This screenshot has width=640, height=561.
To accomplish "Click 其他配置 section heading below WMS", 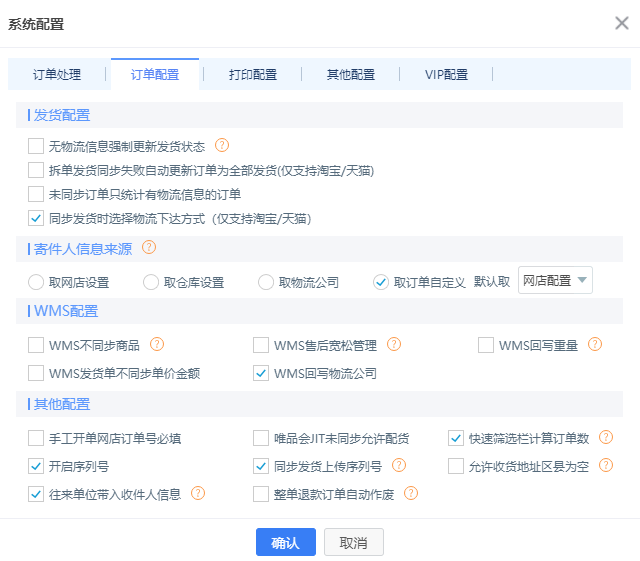I will click(62, 404).
